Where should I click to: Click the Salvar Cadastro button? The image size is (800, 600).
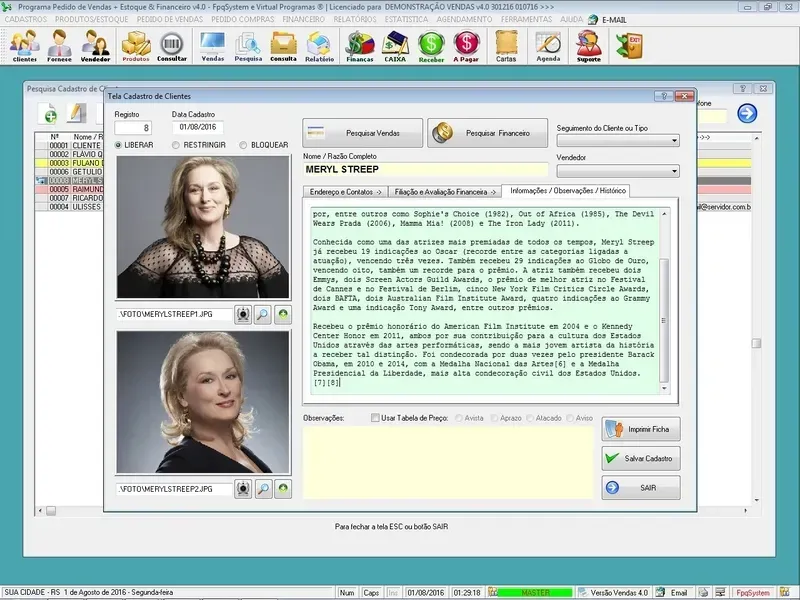coord(641,459)
